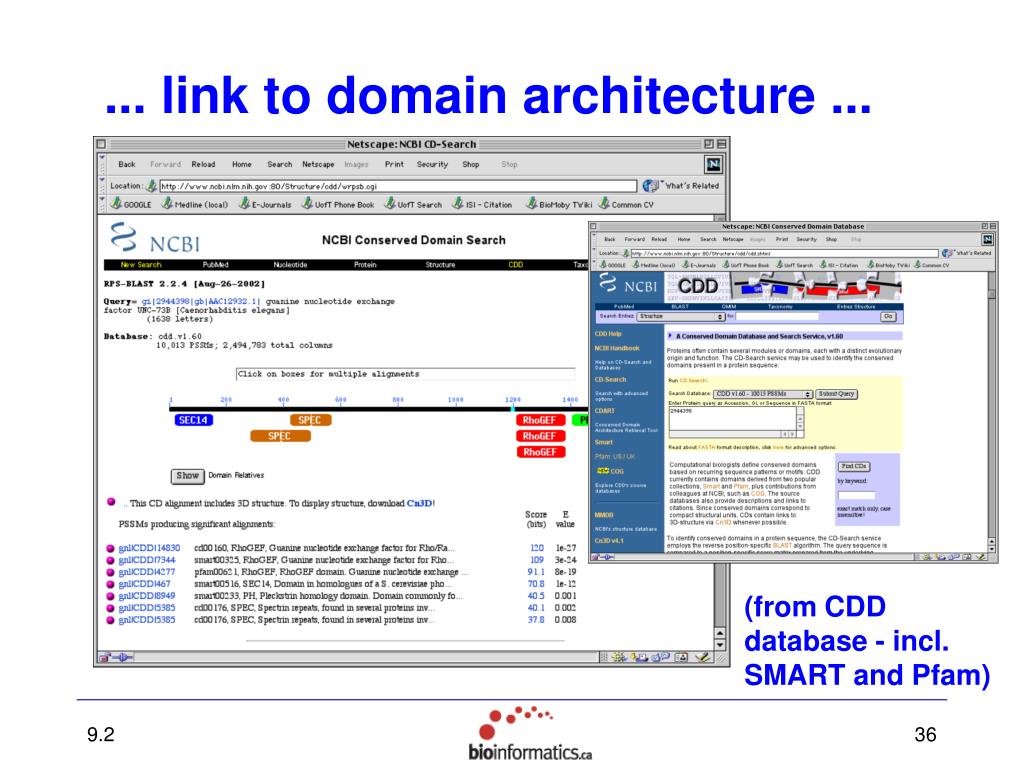This screenshot has width=1024, height=768.
Task: Go Home in the CD-Search window toolbar
Action: coord(242,165)
